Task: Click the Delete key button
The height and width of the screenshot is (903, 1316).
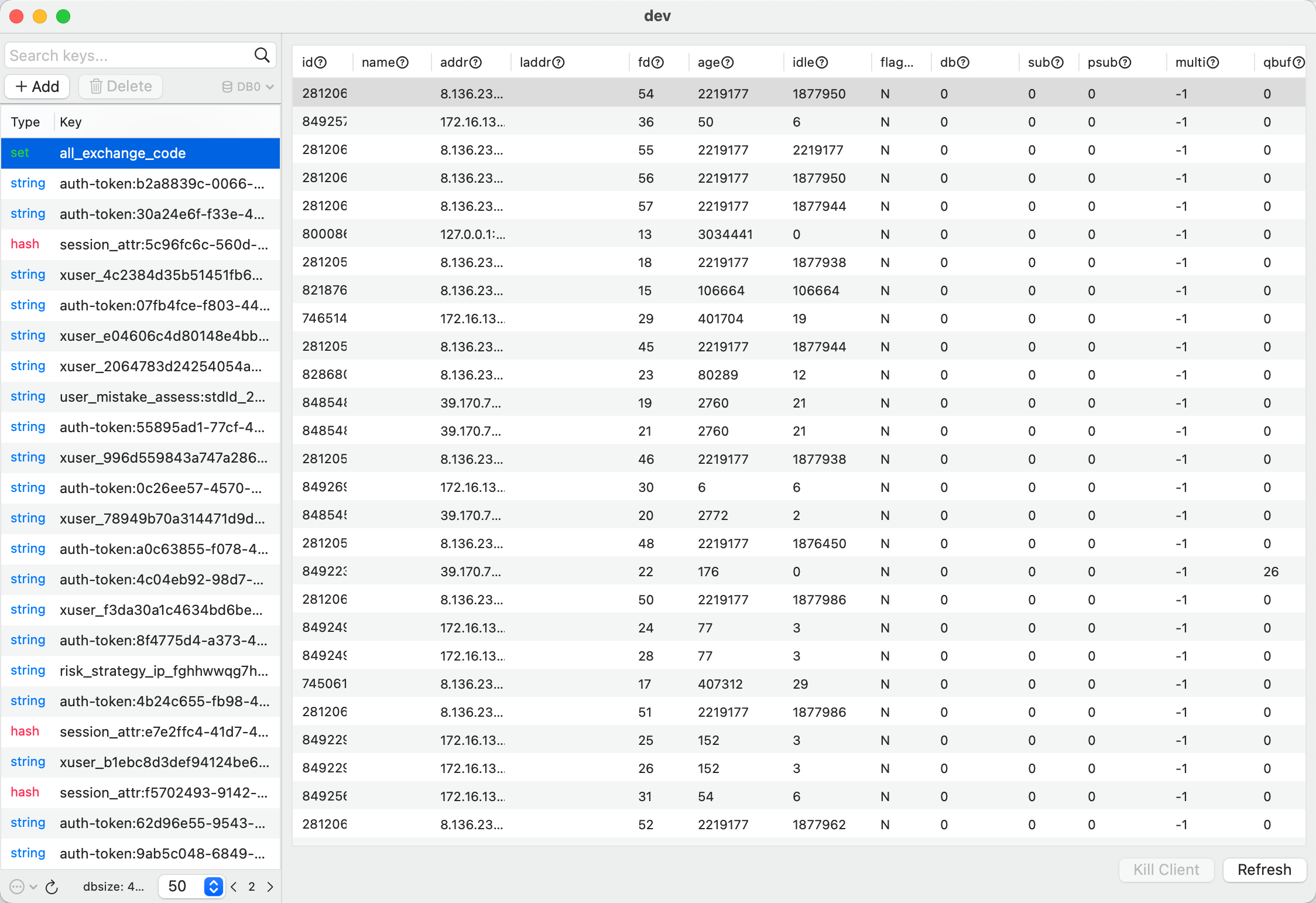Action: pos(121,87)
